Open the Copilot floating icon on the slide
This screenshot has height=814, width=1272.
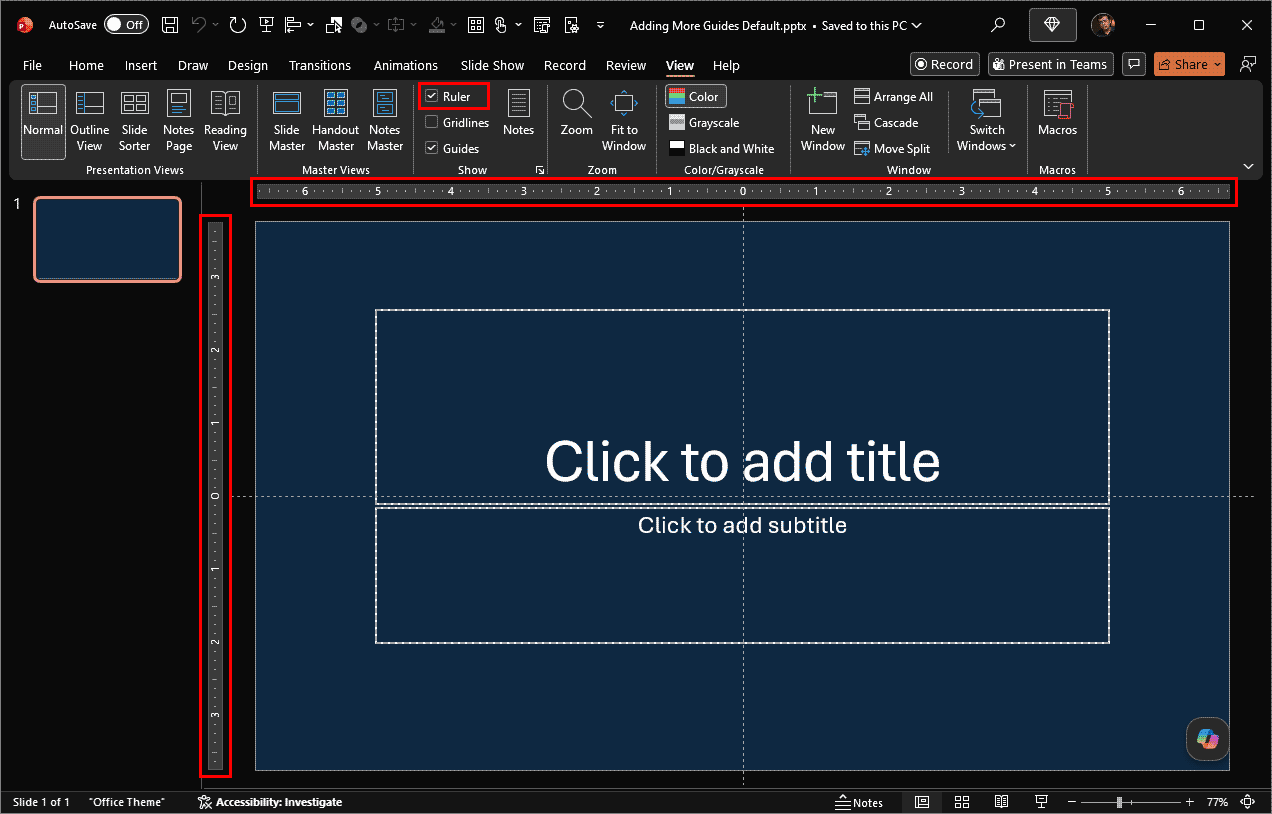1207,739
